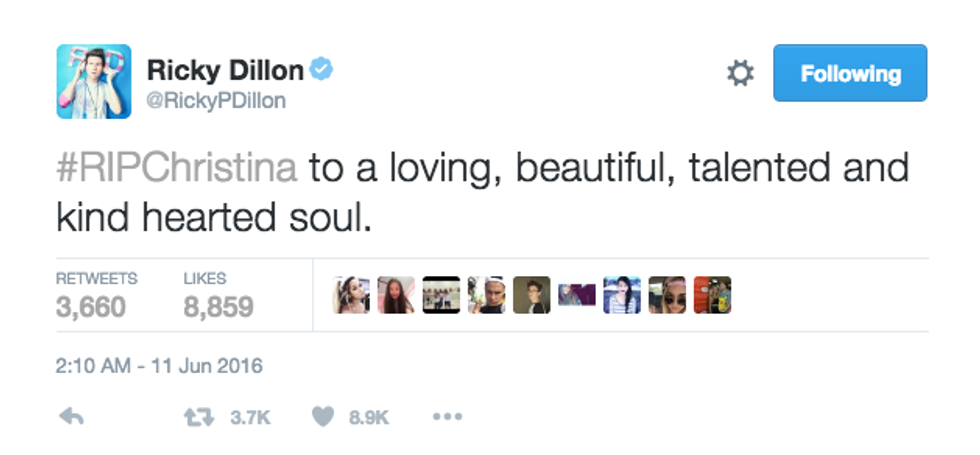Click the liker avatar in striped shirt
This screenshot has width=980, height=455.
(621, 295)
